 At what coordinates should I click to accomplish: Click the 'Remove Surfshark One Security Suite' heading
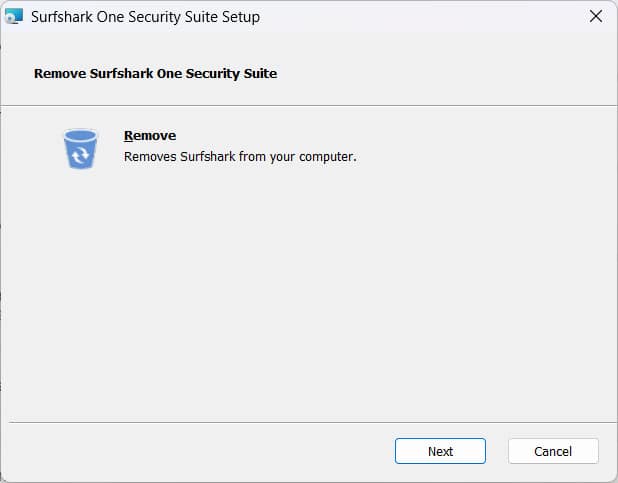[155, 74]
